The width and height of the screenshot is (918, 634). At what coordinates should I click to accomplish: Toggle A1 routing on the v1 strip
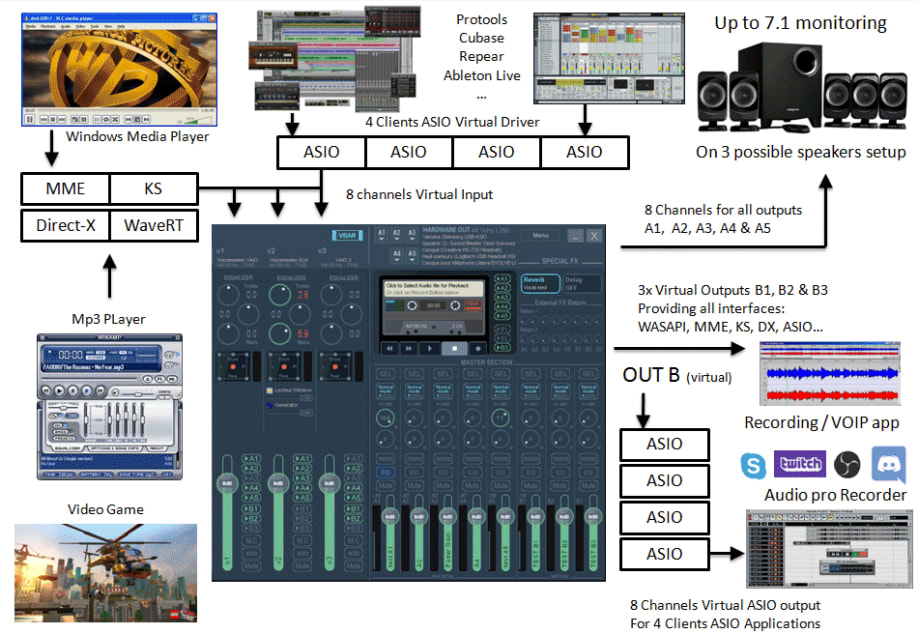(x=251, y=458)
